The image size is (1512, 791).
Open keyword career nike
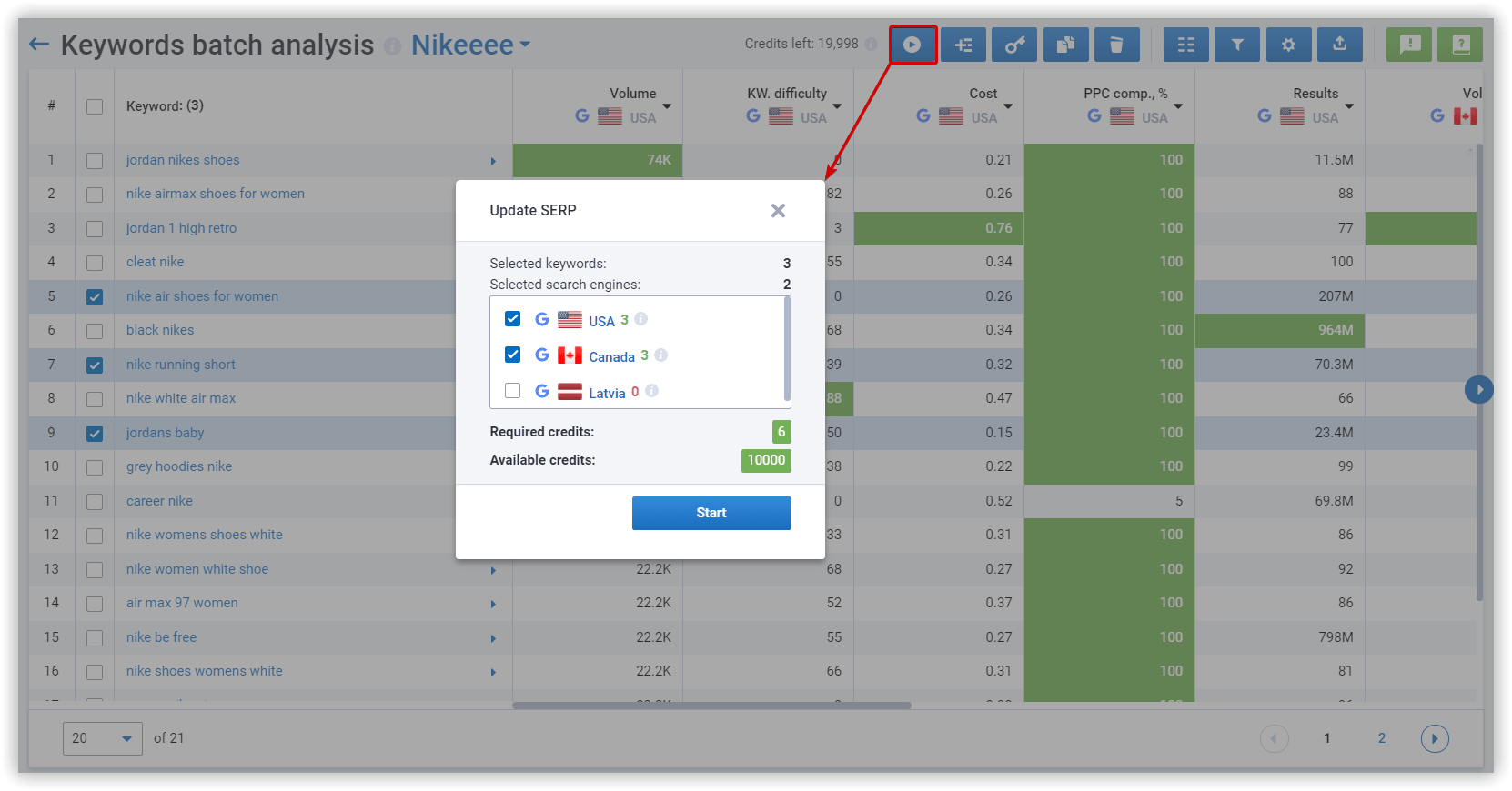pos(159,501)
